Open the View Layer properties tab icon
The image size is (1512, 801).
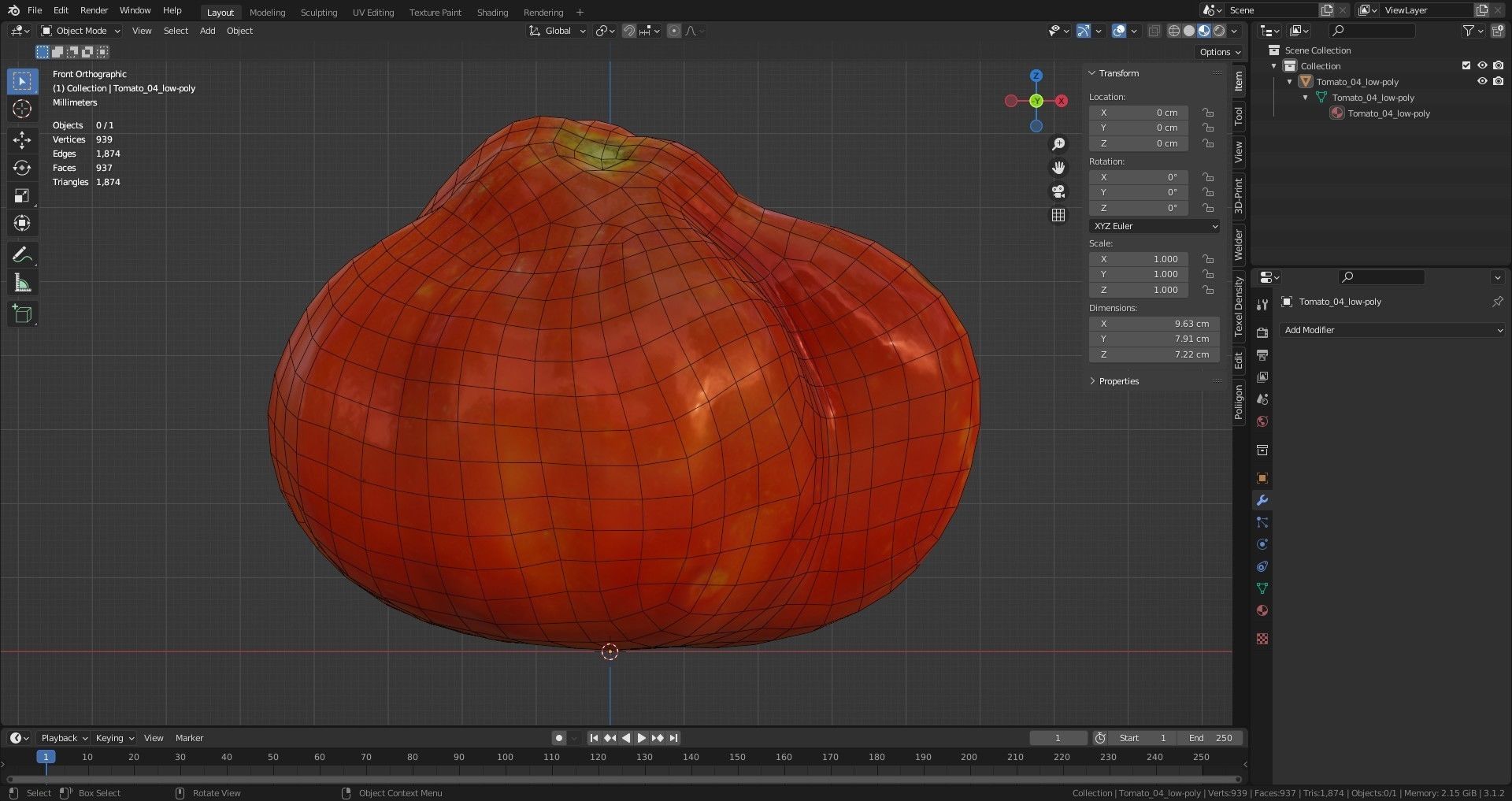1262,377
